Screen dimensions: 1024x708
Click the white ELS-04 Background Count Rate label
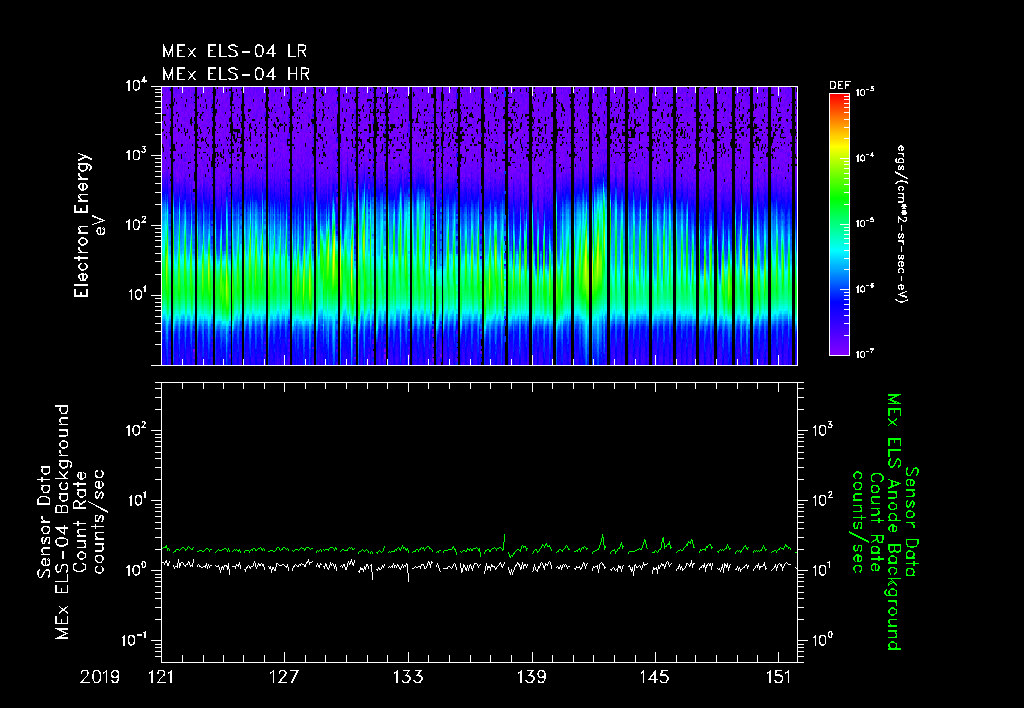pos(71,521)
